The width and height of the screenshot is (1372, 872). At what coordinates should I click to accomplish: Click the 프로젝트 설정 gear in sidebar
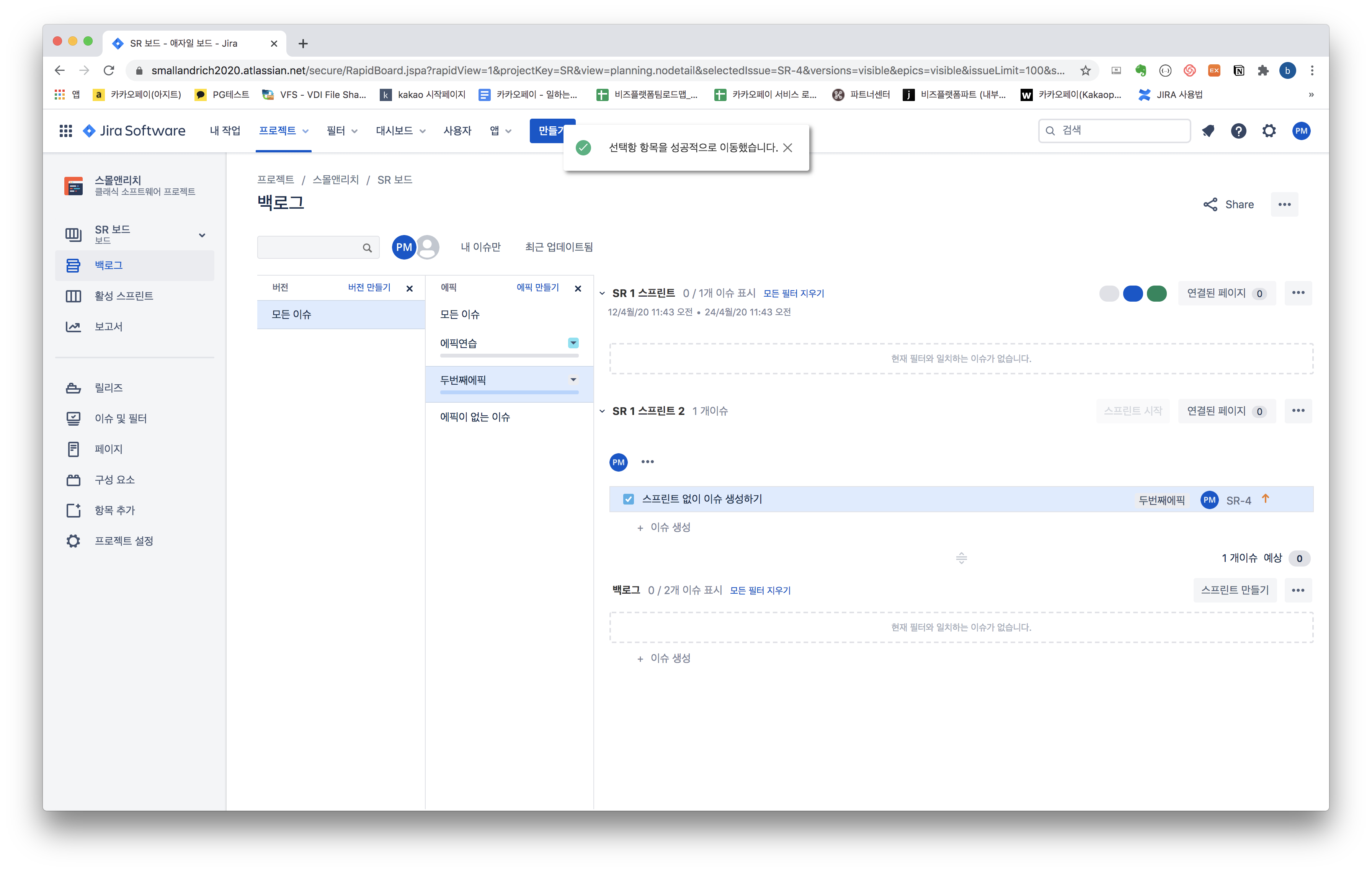73,541
